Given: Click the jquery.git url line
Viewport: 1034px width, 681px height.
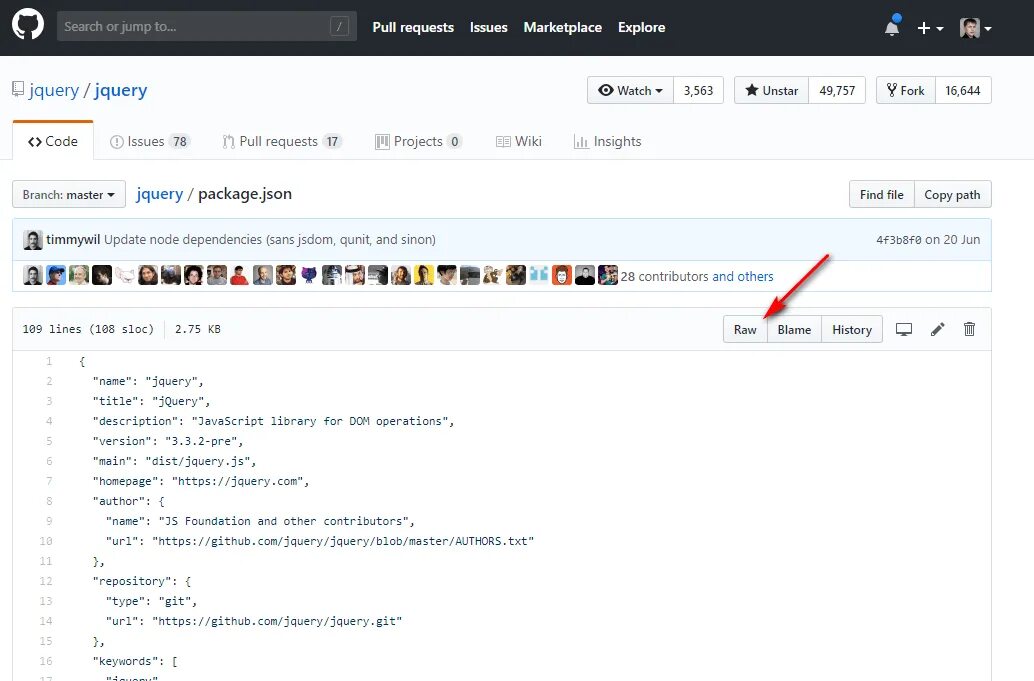Looking at the screenshot, I should (x=254, y=621).
